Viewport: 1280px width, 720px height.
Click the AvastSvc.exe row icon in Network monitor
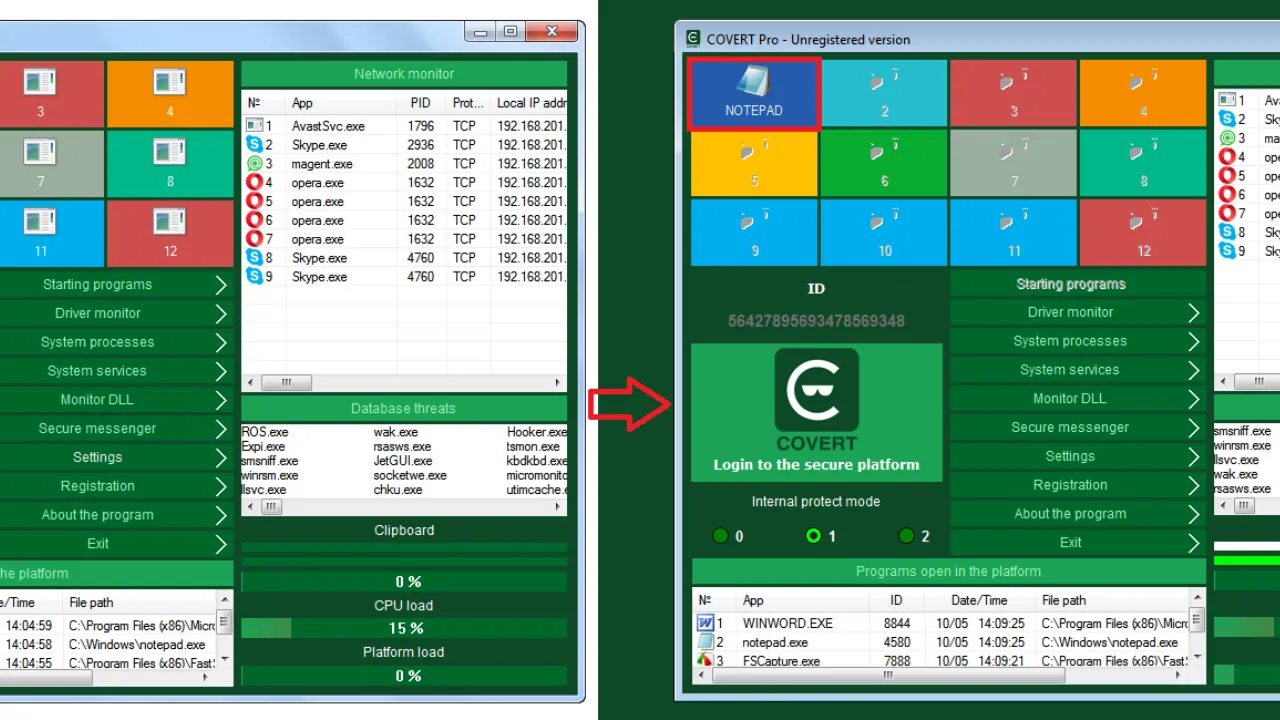click(x=254, y=126)
